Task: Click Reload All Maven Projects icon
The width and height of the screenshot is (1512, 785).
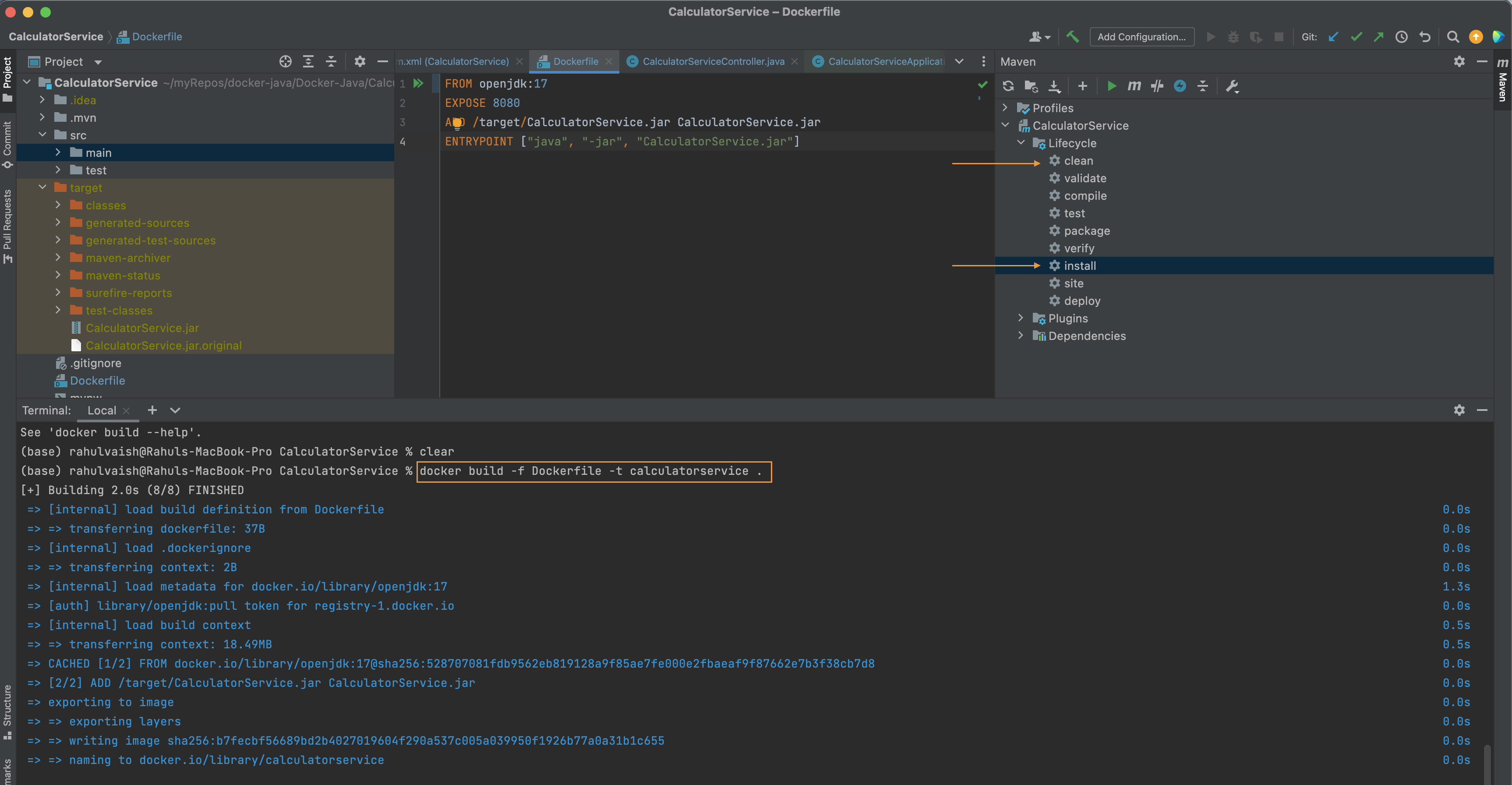Action: [x=1008, y=86]
